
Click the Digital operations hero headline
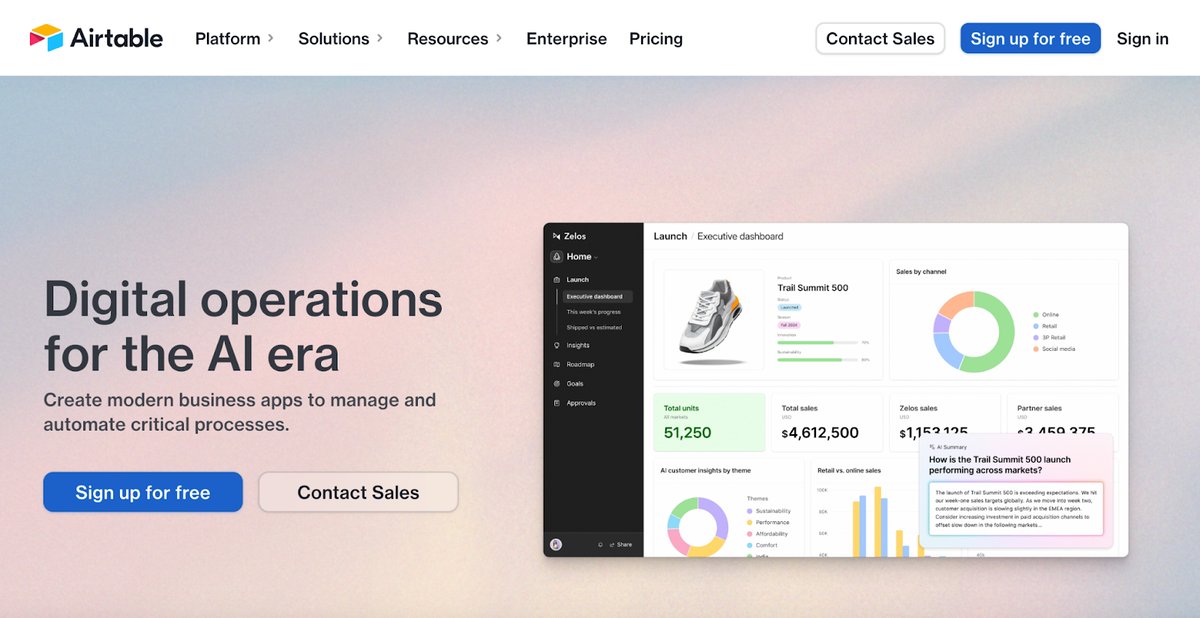click(x=243, y=326)
